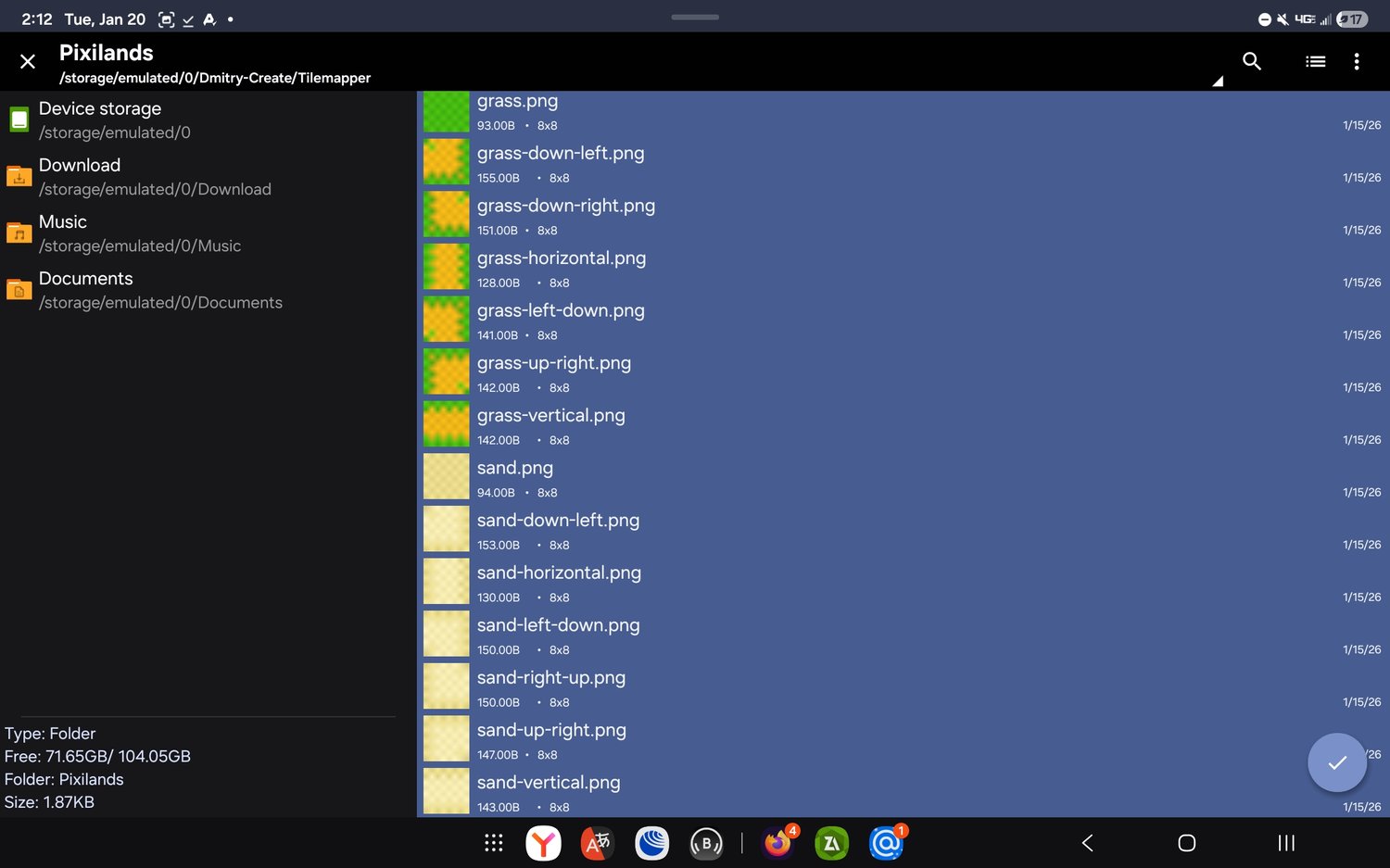Select file sand-horizontal.png
1390x868 pixels.
[x=903, y=583]
